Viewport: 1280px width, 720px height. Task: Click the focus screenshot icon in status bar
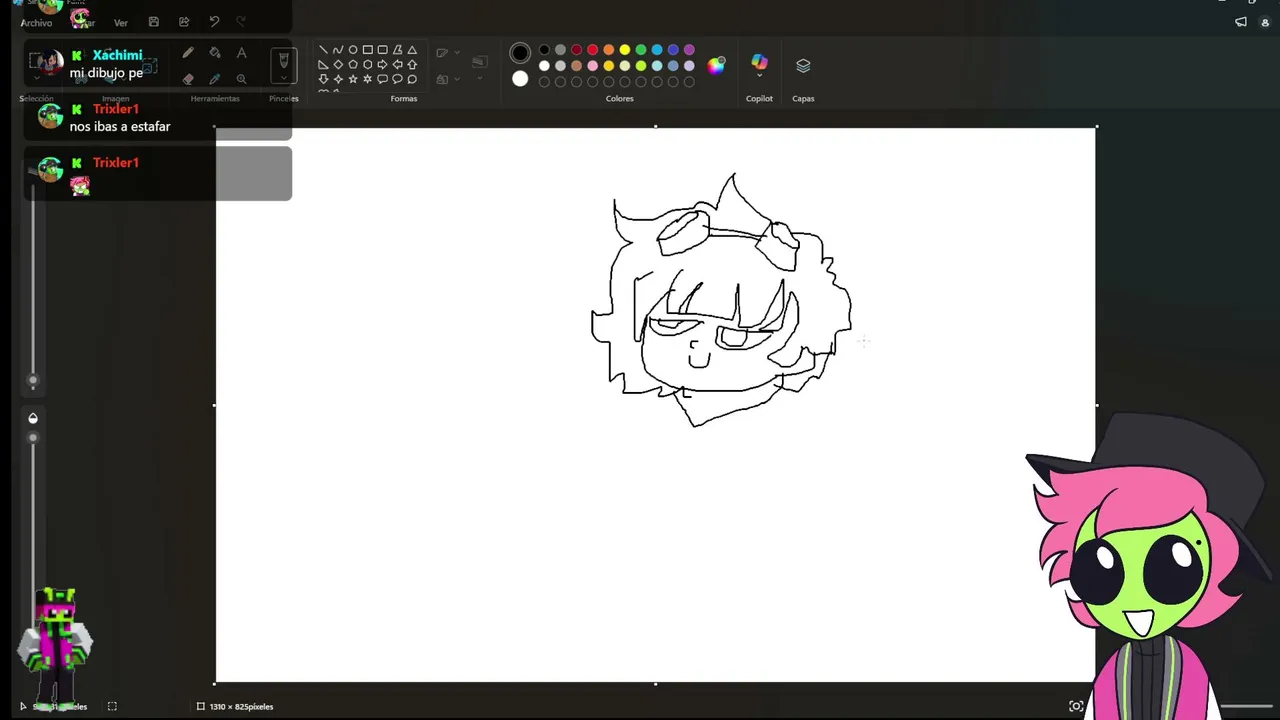1076,706
